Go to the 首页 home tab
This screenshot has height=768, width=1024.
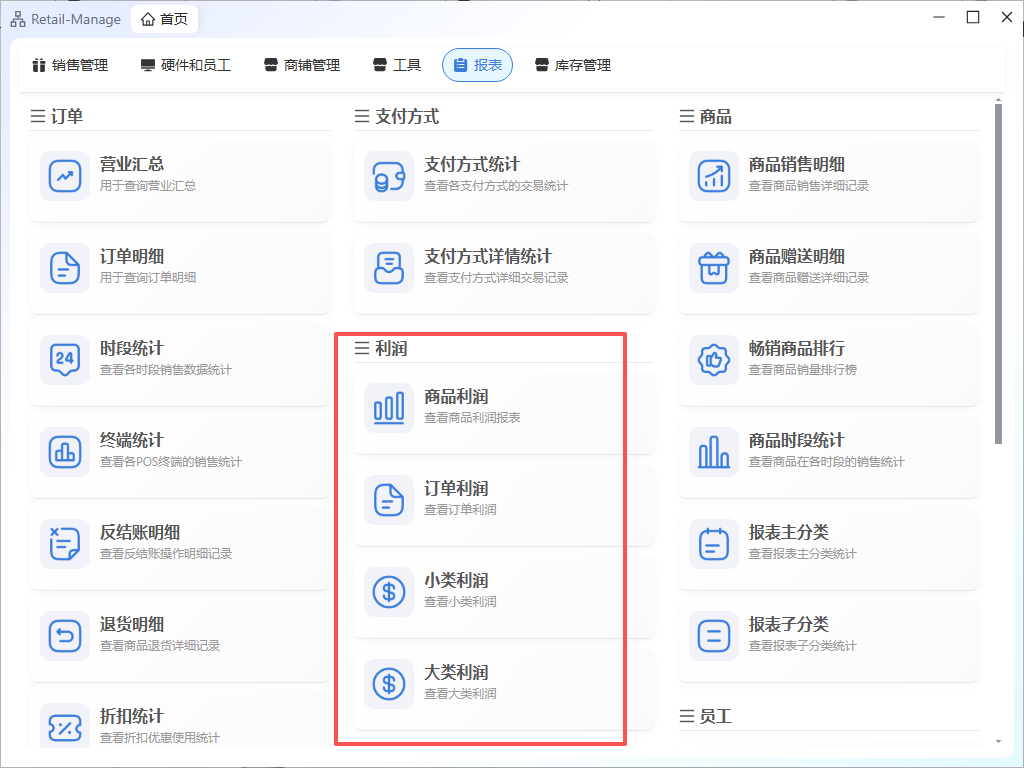coord(165,19)
